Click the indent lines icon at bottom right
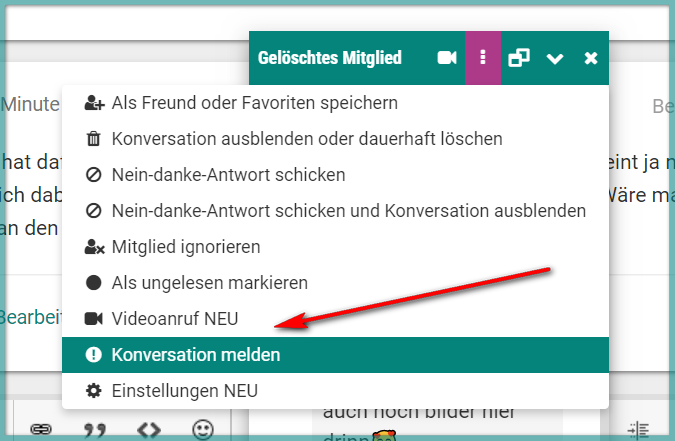675x441 pixels. (x=638, y=430)
